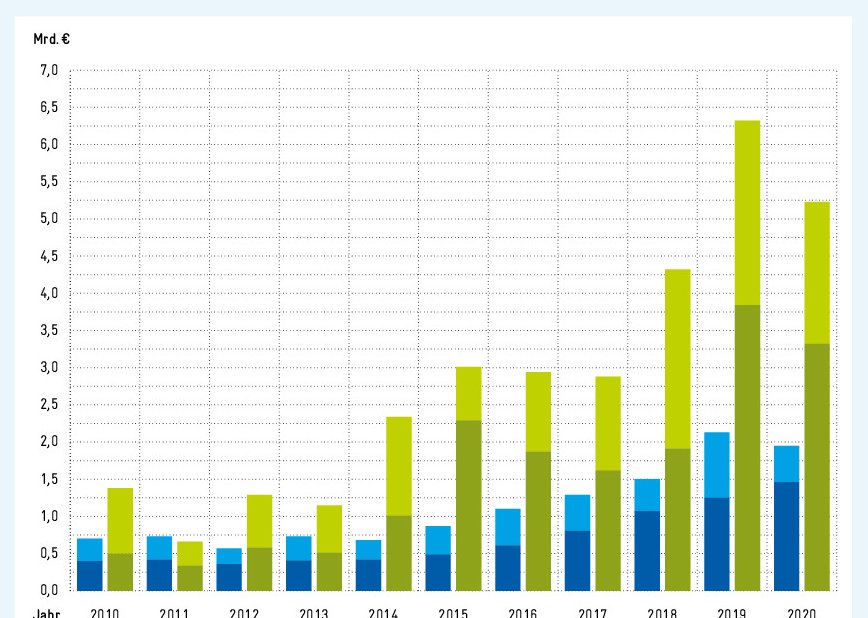Click the lime green segment of 2019 bar
The image size is (868, 618).
[x=747, y=212]
